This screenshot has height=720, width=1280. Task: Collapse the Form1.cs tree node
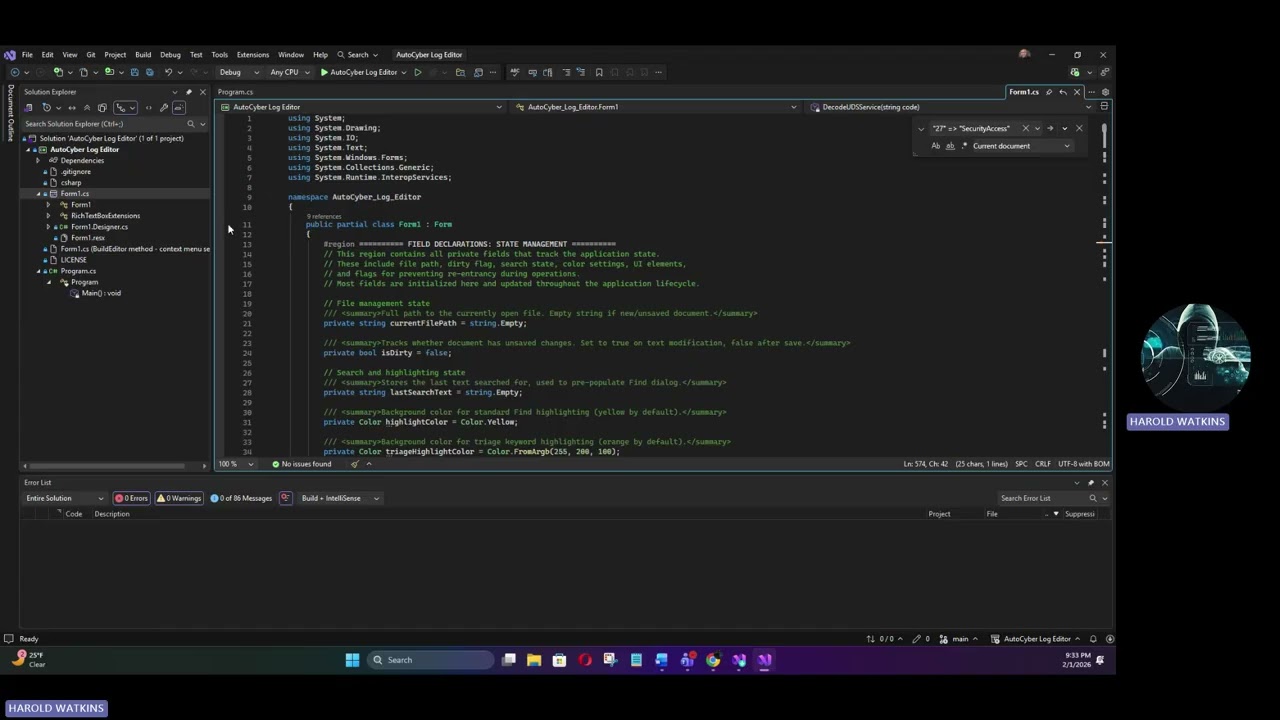point(38,193)
